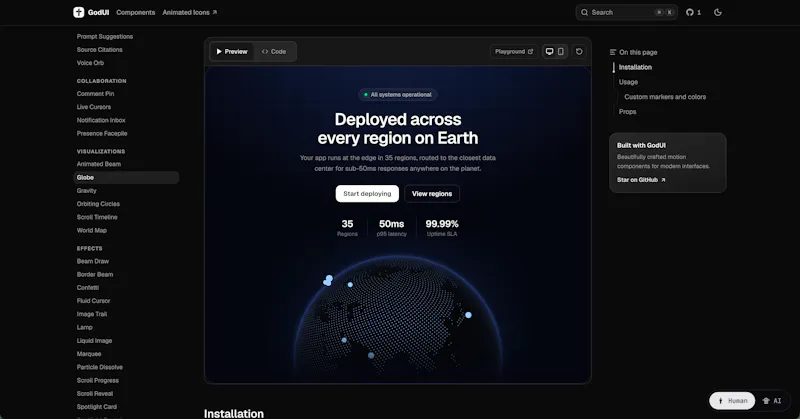Open Playground in new tab
800x419 pixels.
(x=514, y=52)
